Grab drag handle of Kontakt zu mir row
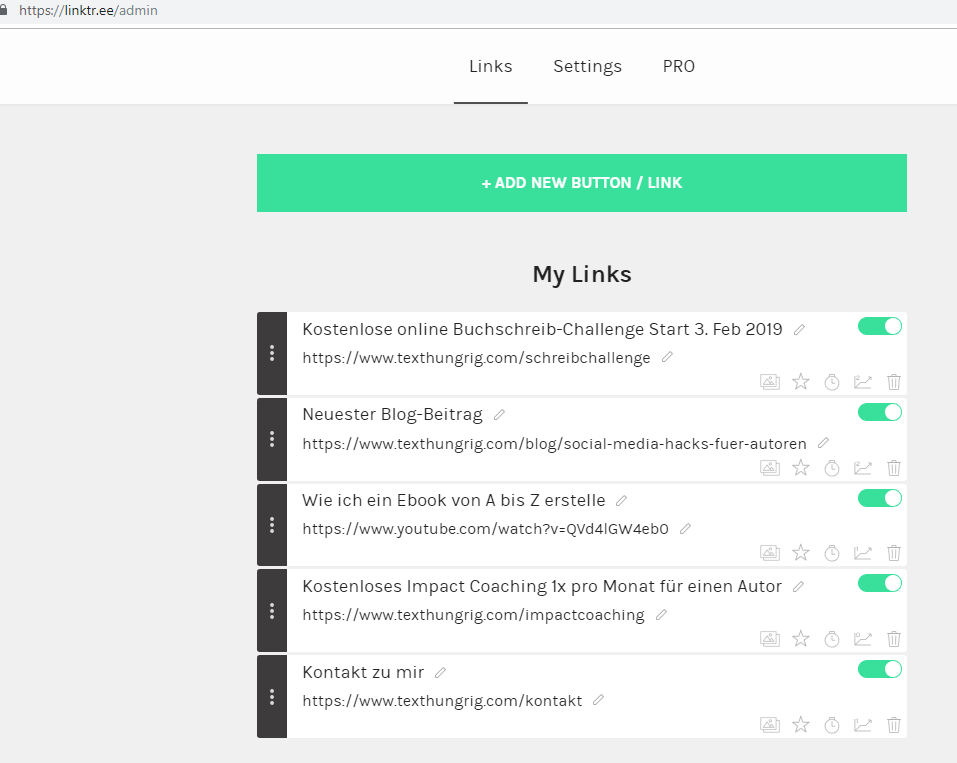Screen dimensions: 957x763 [x=272, y=697]
